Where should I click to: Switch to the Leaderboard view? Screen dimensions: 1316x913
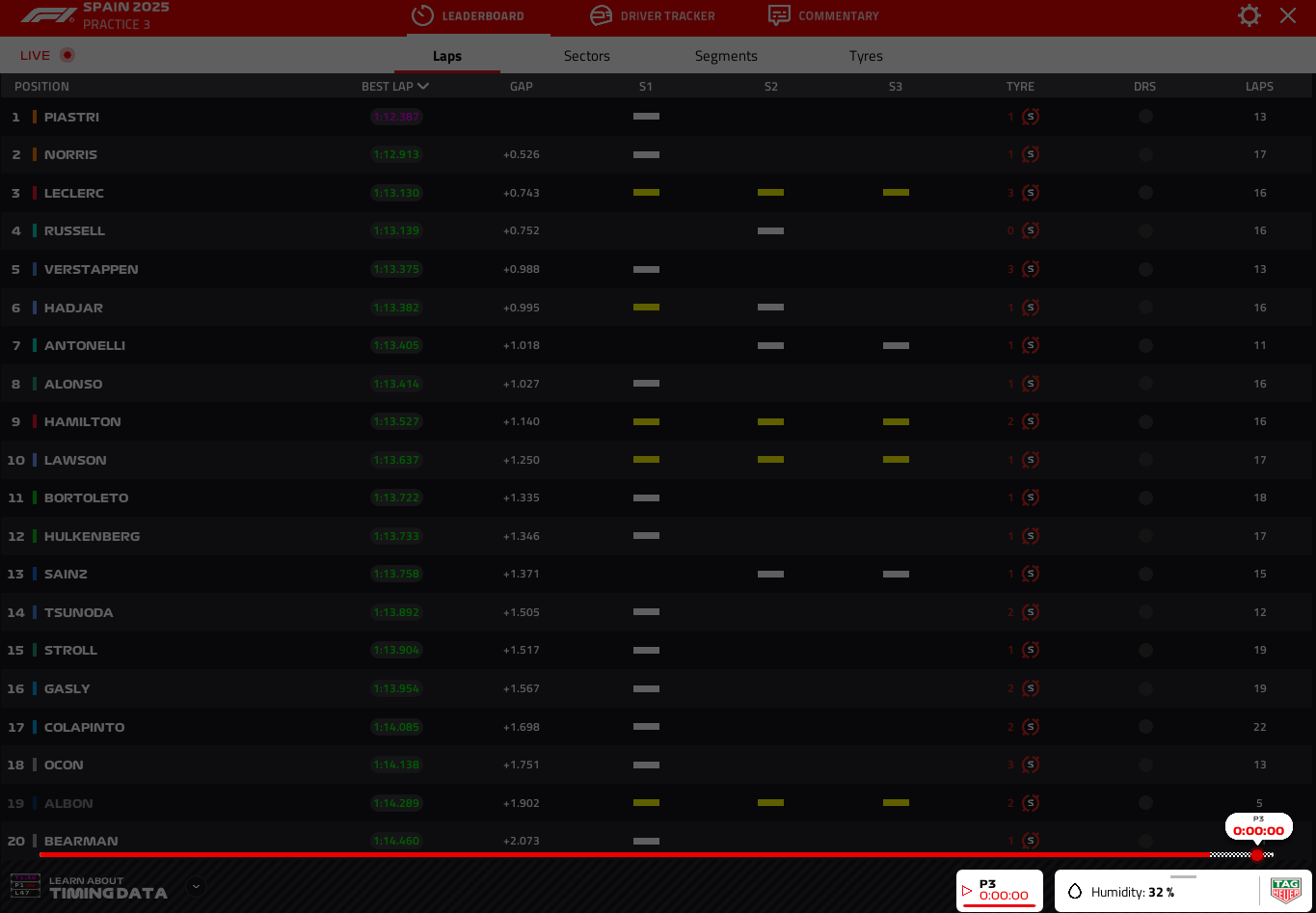coord(468,16)
